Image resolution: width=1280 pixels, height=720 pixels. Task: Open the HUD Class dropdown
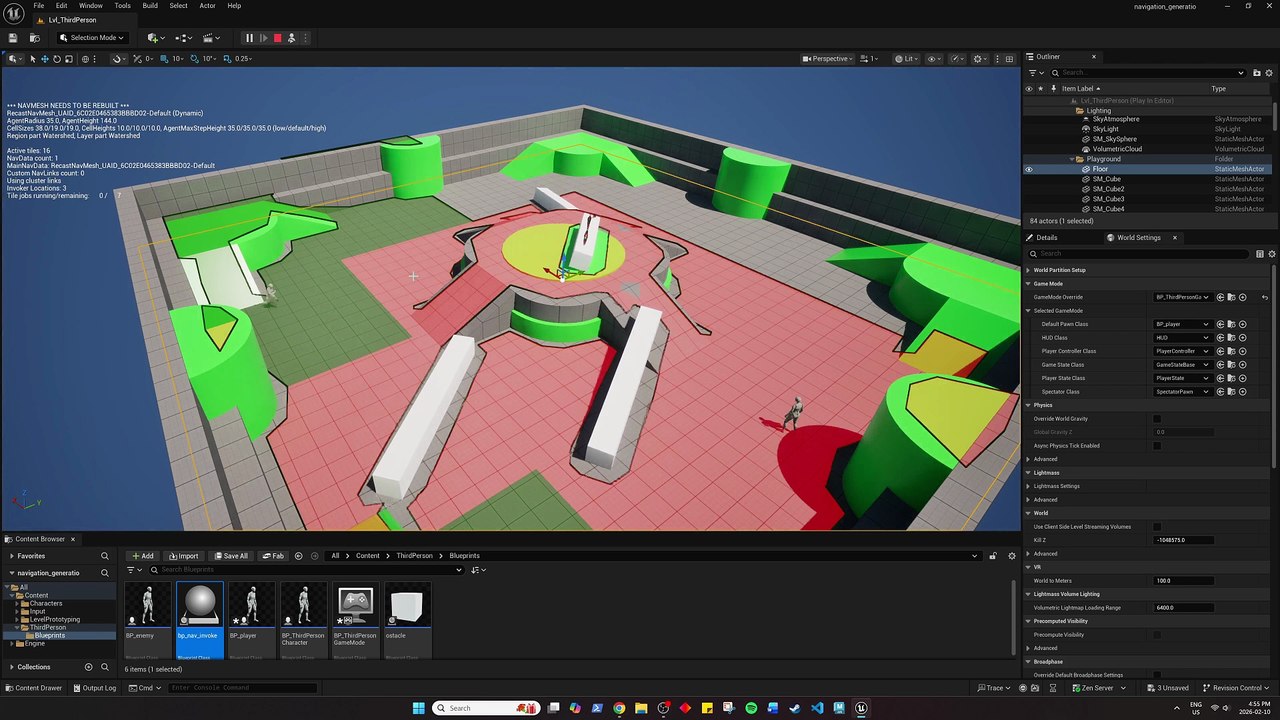(1182, 338)
